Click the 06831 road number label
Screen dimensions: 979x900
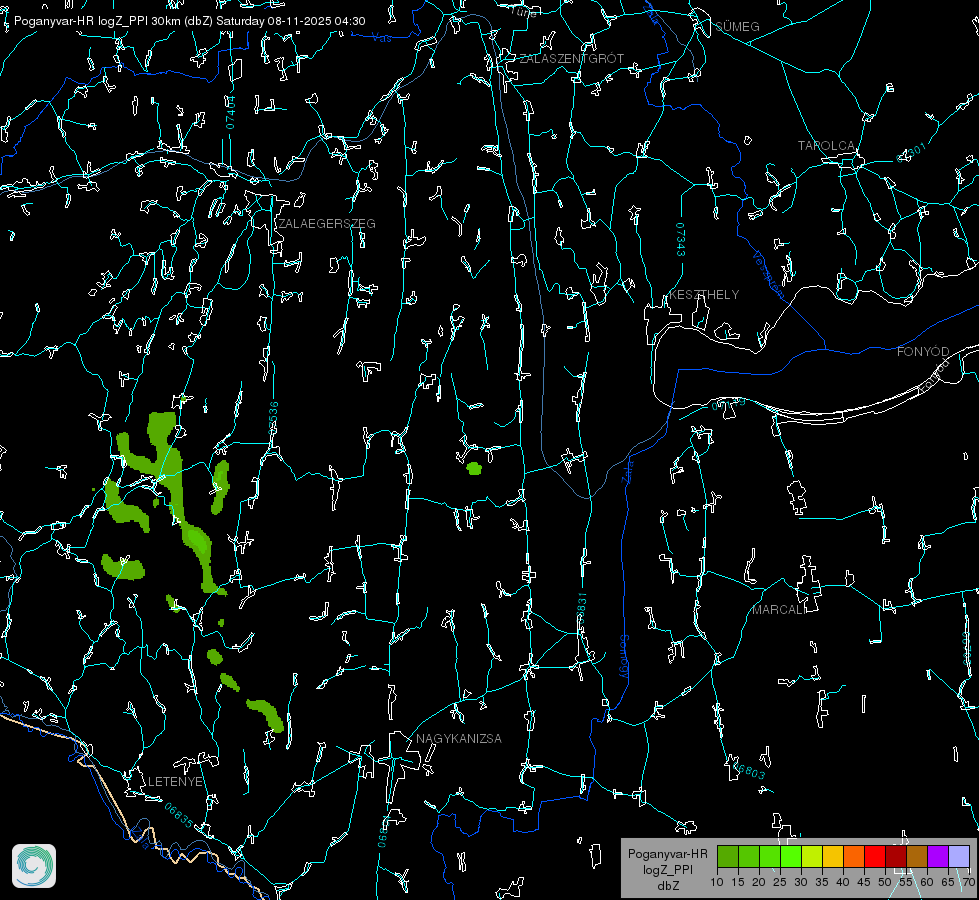pyautogui.click(x=582, y=609)
